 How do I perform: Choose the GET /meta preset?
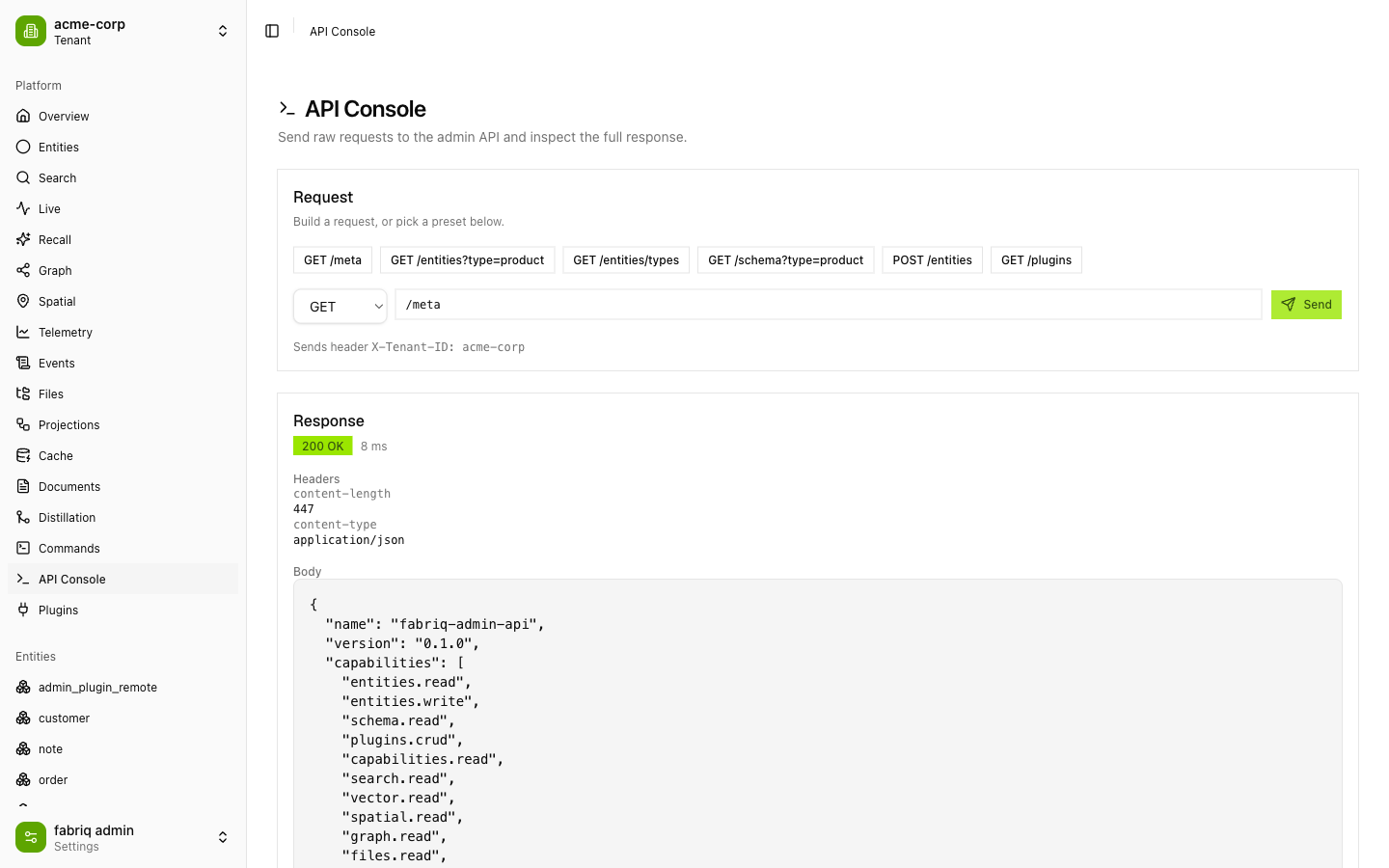click(x=333, y=260)
